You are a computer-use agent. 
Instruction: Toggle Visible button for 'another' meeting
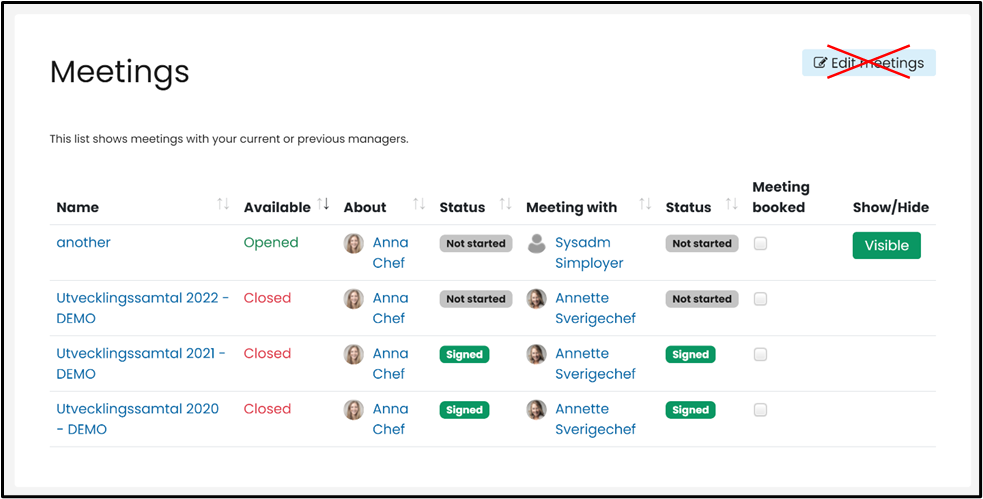[886, 245]
